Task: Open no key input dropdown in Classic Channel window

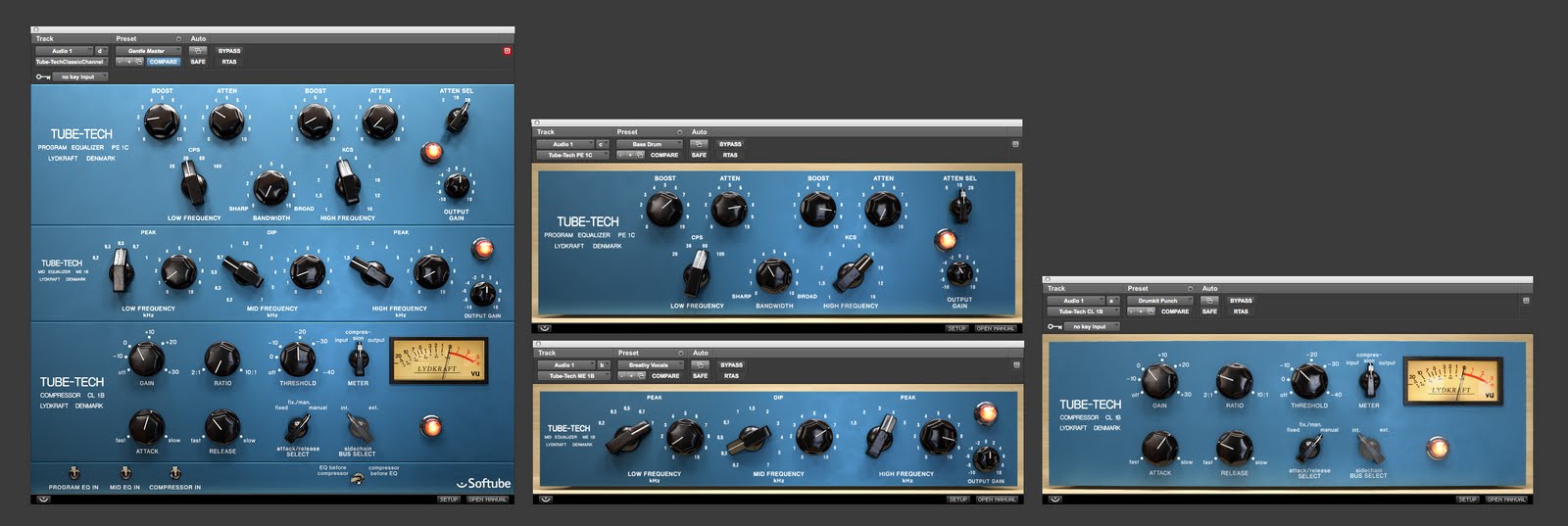Action: point(80,76)
